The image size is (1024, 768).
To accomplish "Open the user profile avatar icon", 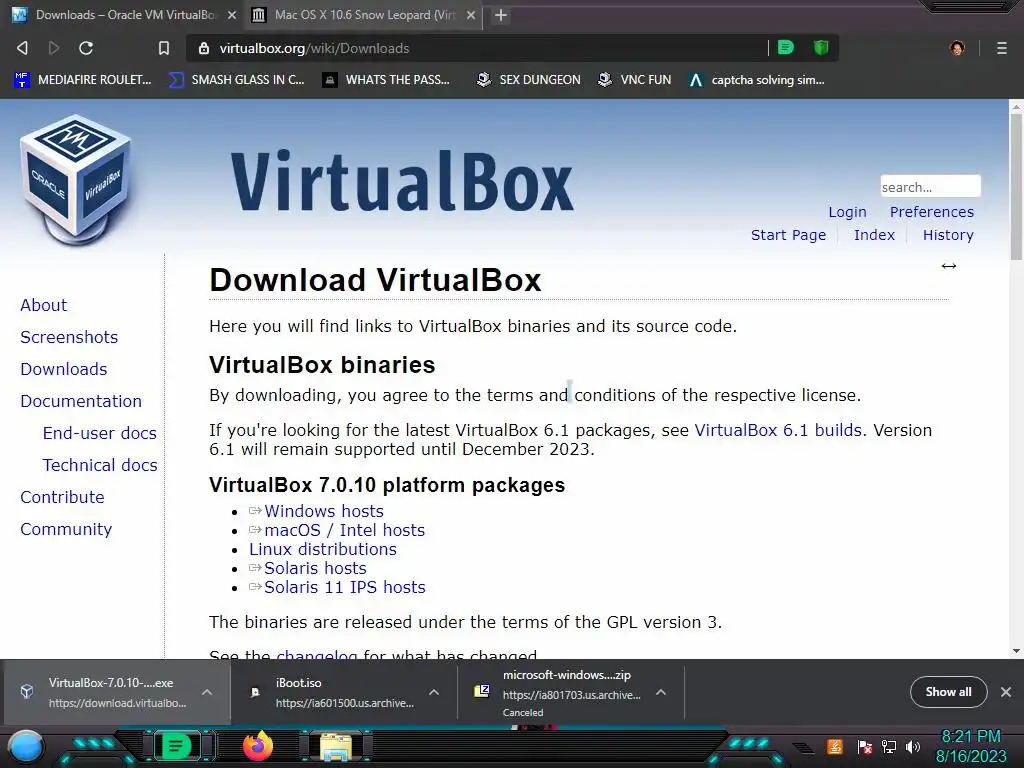I will 957,48.
